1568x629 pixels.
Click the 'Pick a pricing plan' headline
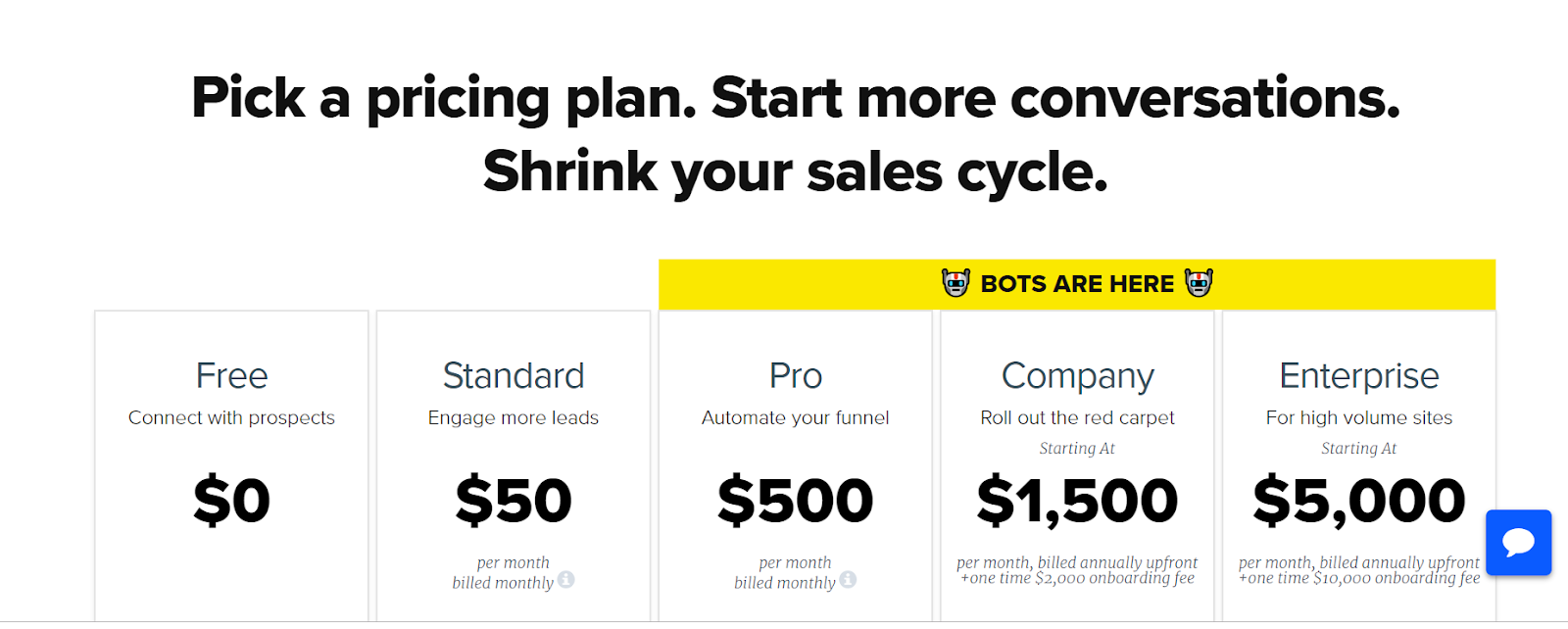click(796, 134)
